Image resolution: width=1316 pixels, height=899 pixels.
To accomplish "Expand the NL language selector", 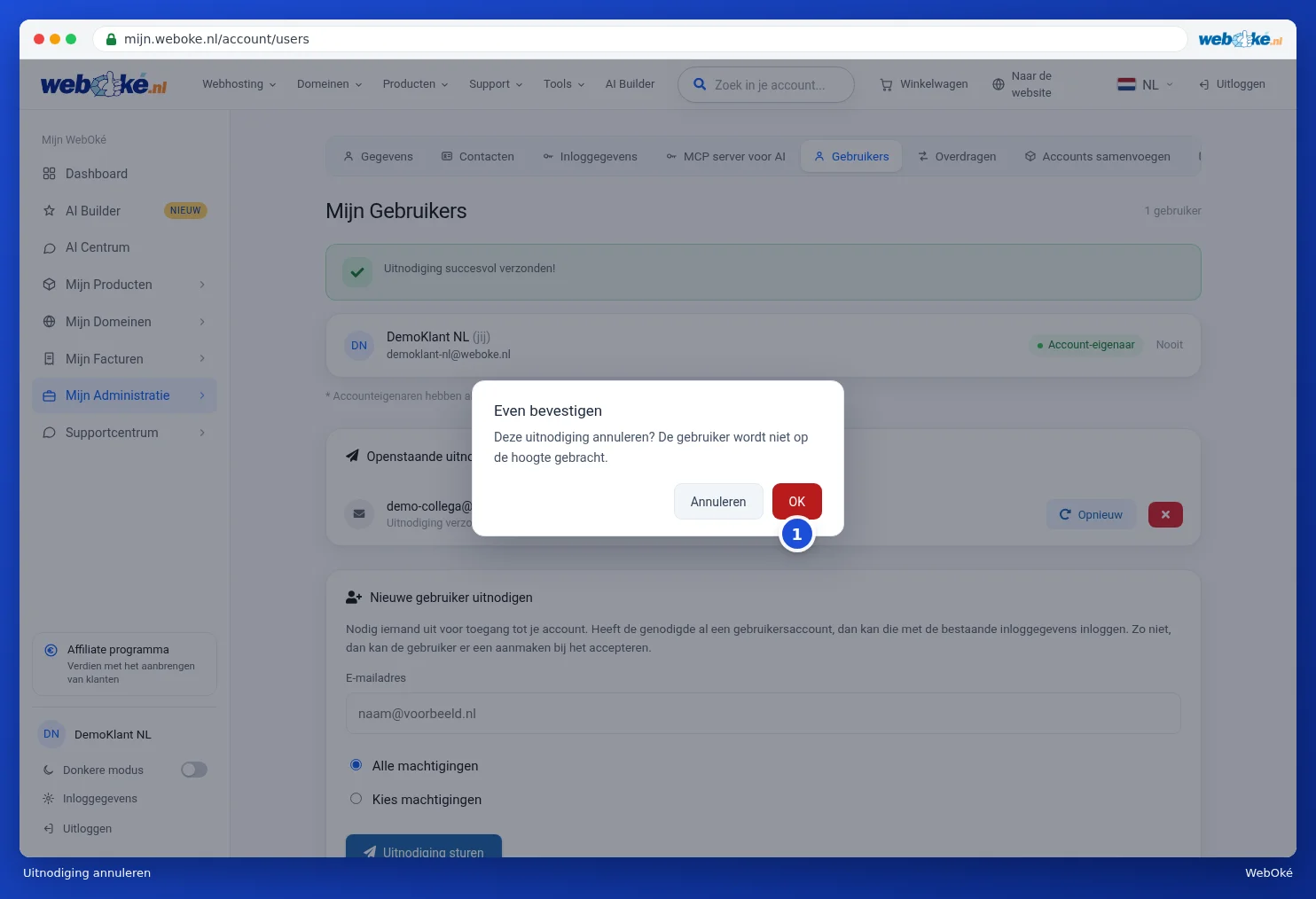I will pos(1145,84).
